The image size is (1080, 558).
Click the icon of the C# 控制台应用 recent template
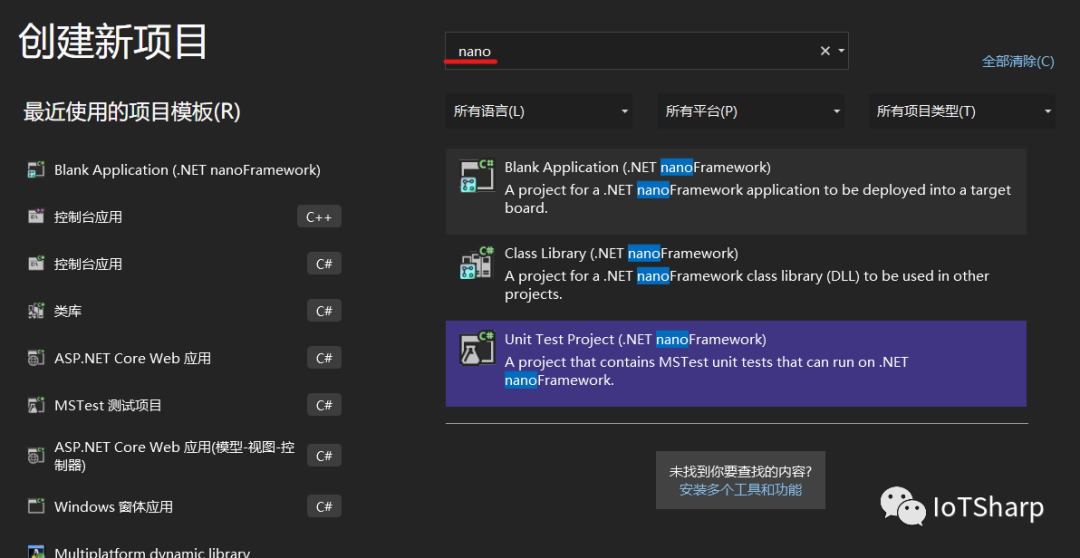point(36,264)
